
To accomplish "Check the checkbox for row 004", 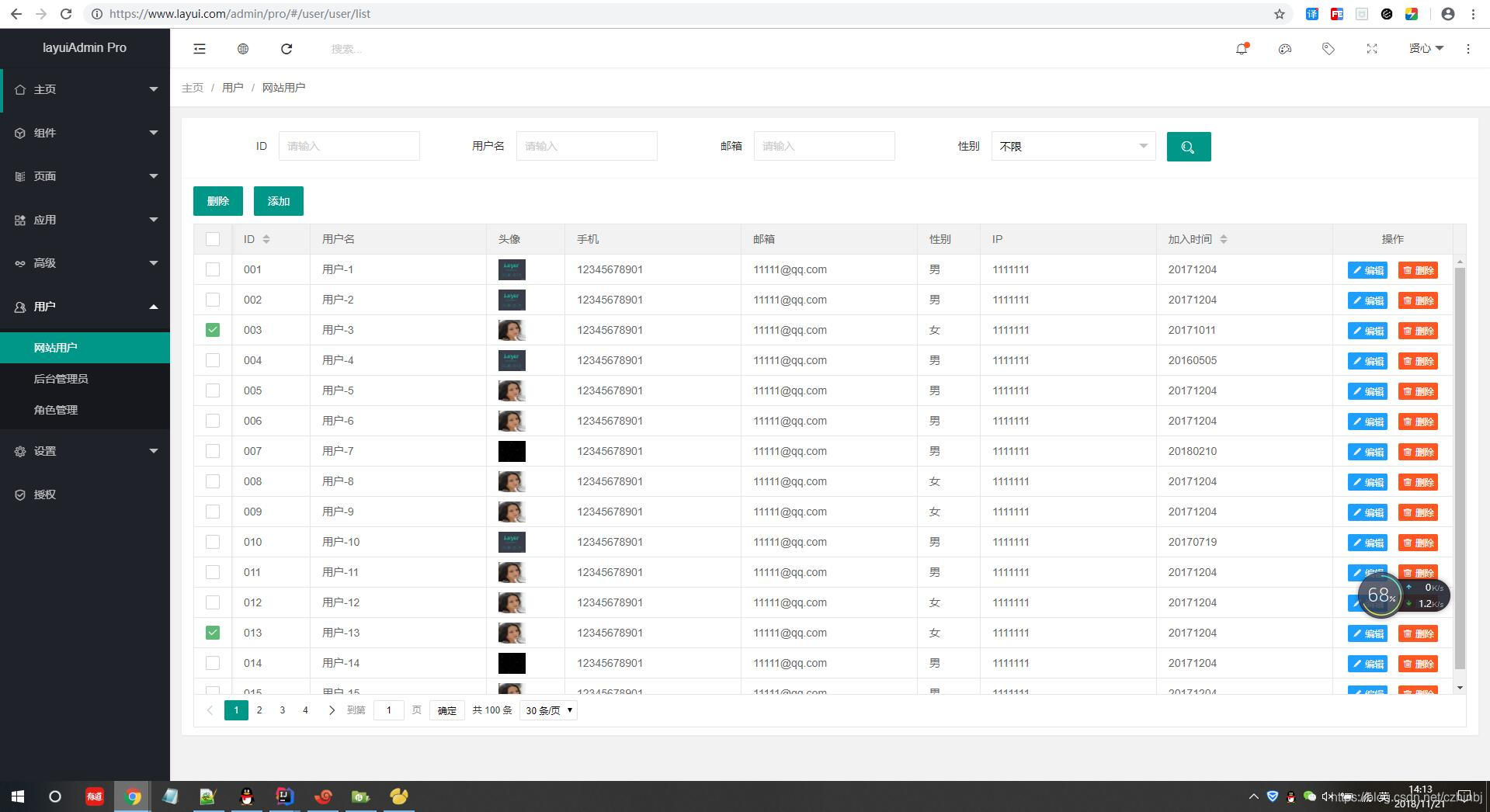I will coord(213,360).
